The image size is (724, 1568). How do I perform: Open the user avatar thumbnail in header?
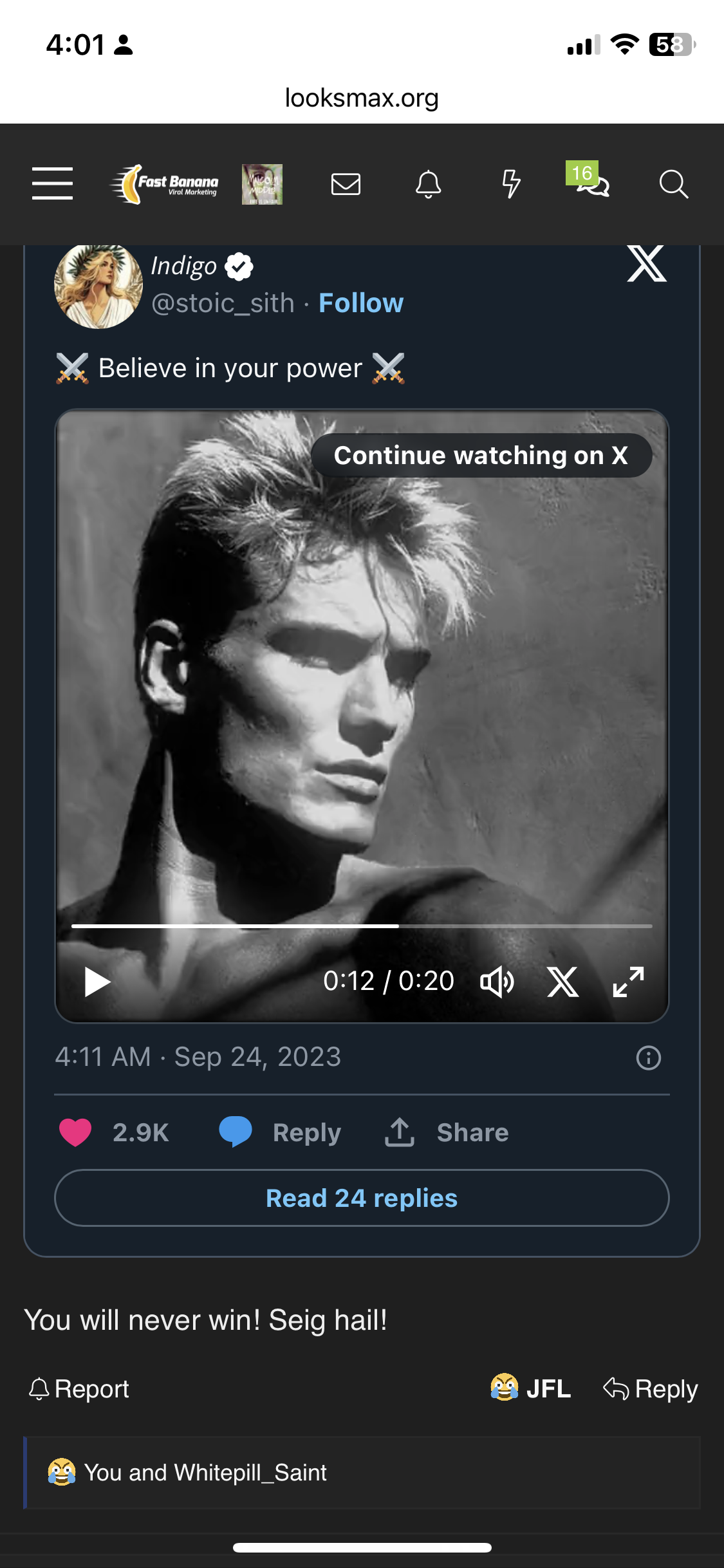[262, 184]
